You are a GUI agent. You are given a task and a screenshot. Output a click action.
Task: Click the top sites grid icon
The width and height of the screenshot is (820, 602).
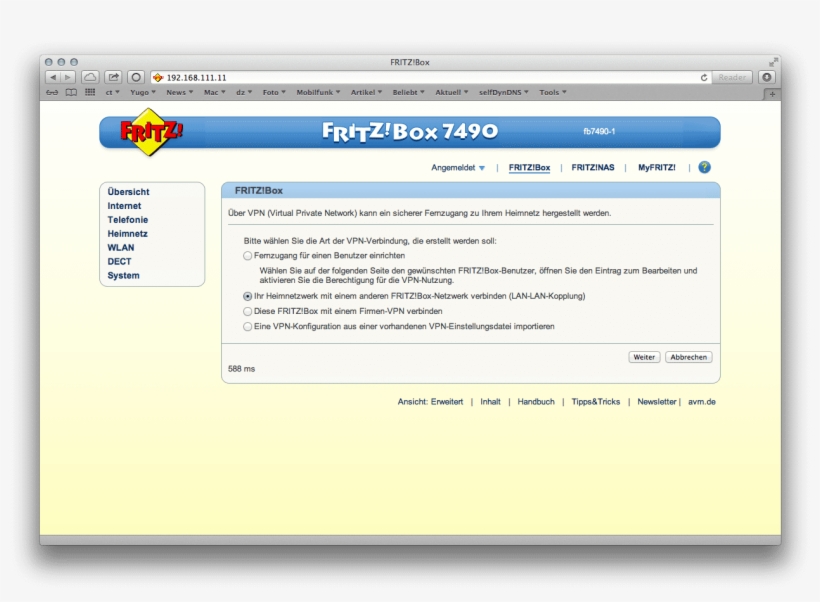coord(88,92)
